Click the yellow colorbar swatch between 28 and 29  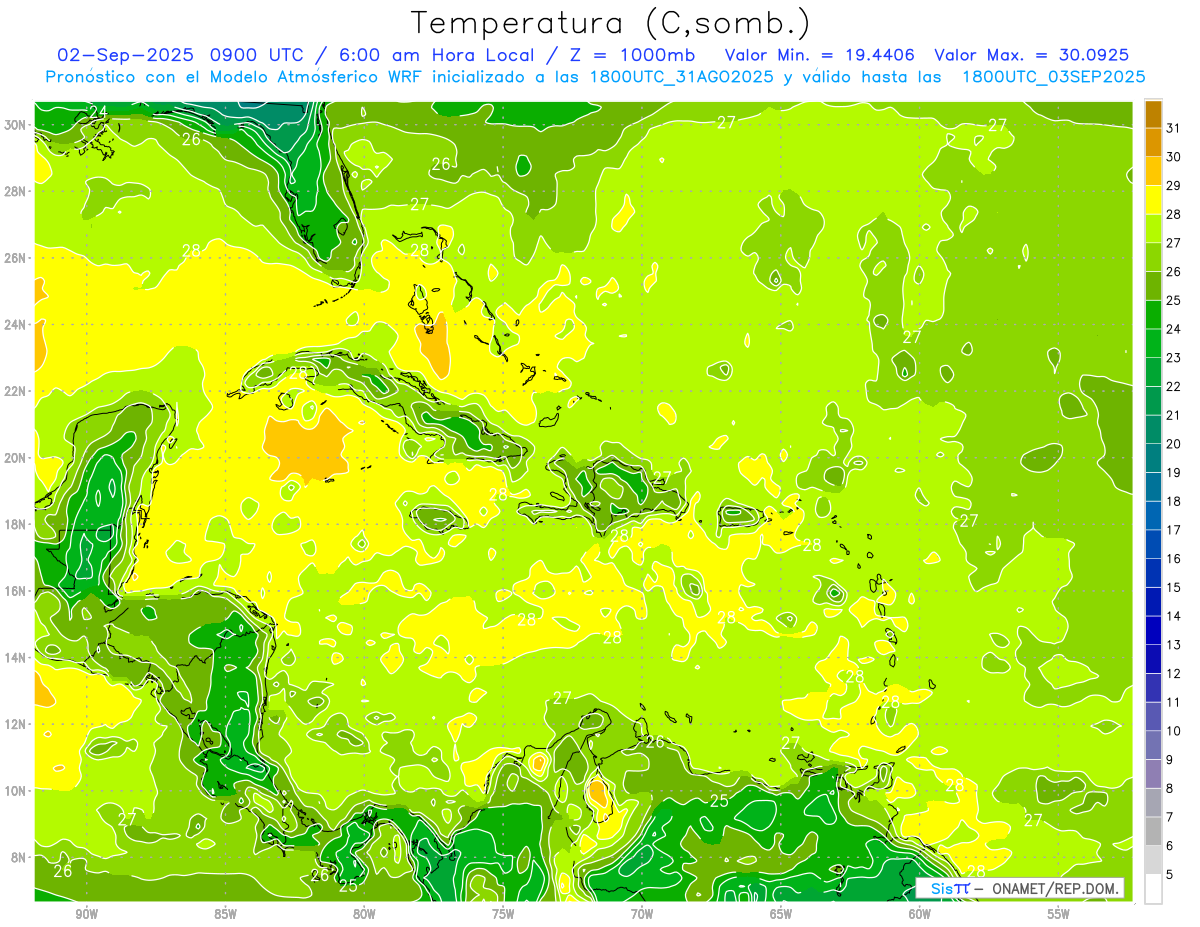tap(1153, 200)
